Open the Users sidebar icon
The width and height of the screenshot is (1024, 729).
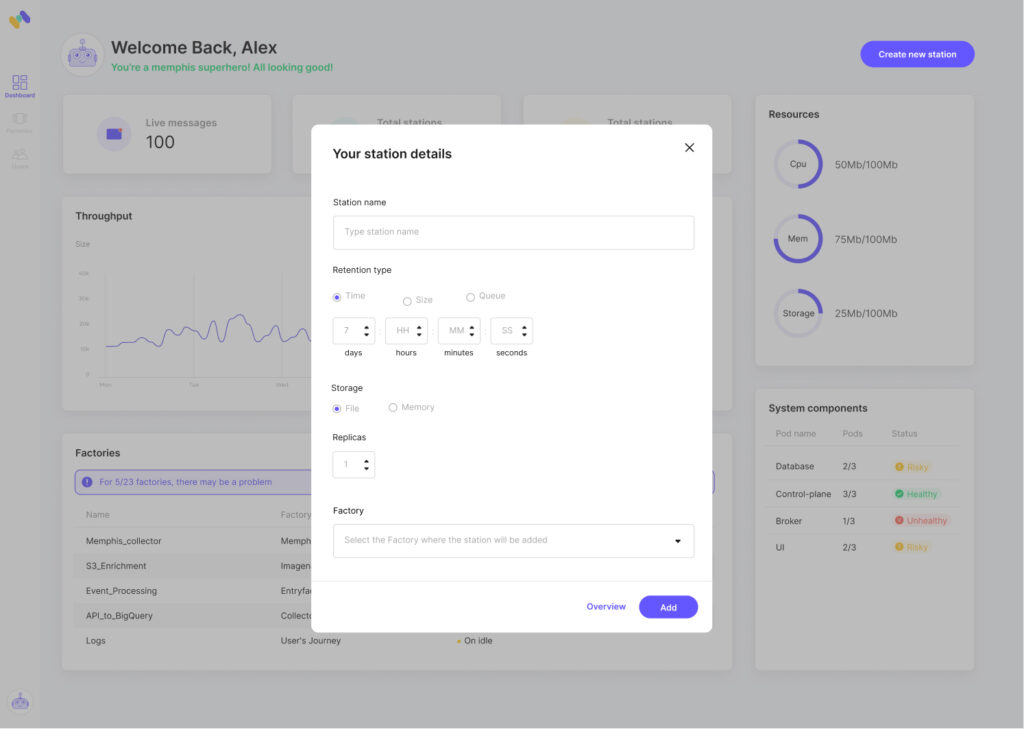pyautogui.click(x=20, y=158)
